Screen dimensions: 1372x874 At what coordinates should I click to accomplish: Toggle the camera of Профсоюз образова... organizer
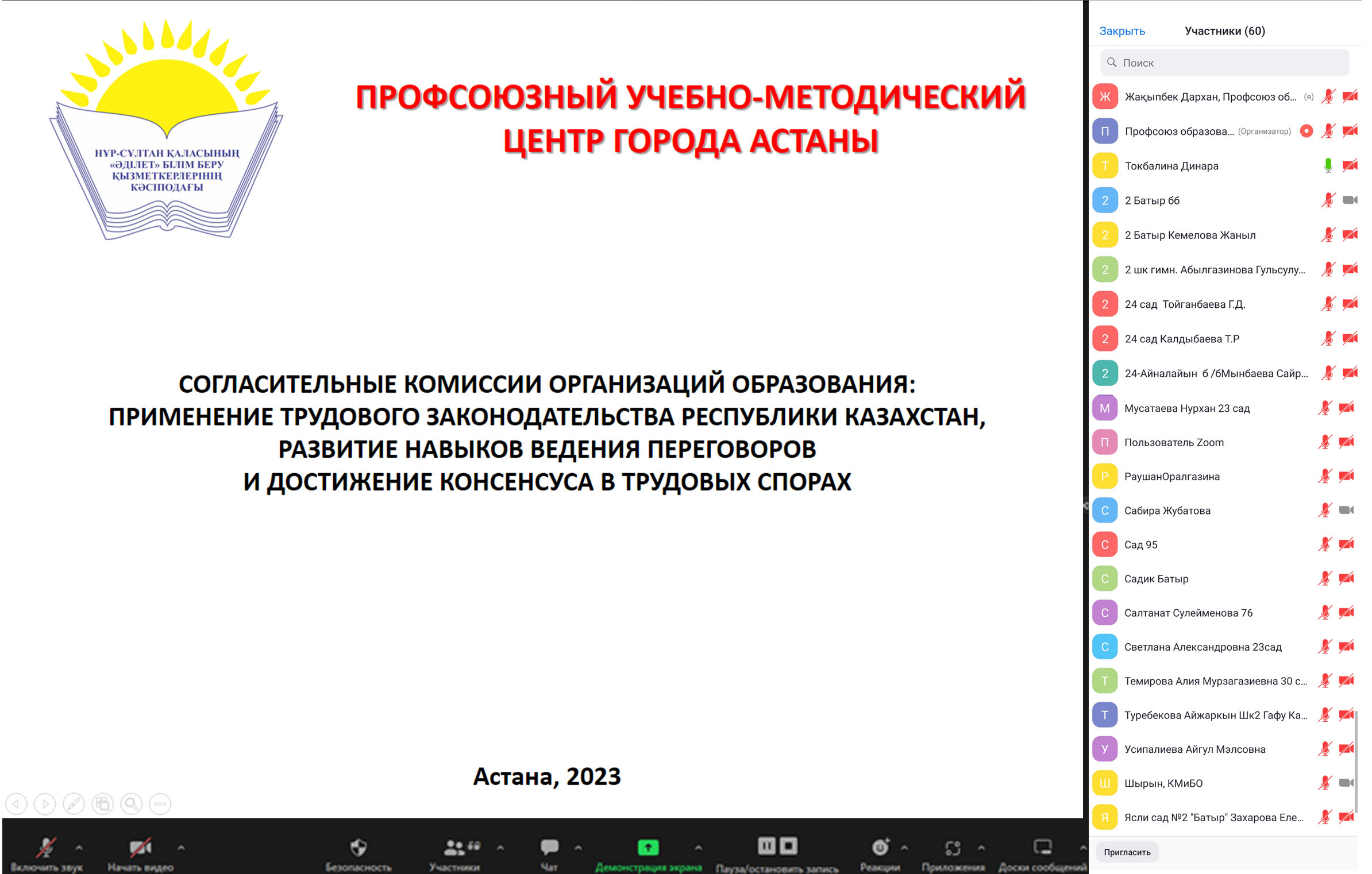(1350, 131)
